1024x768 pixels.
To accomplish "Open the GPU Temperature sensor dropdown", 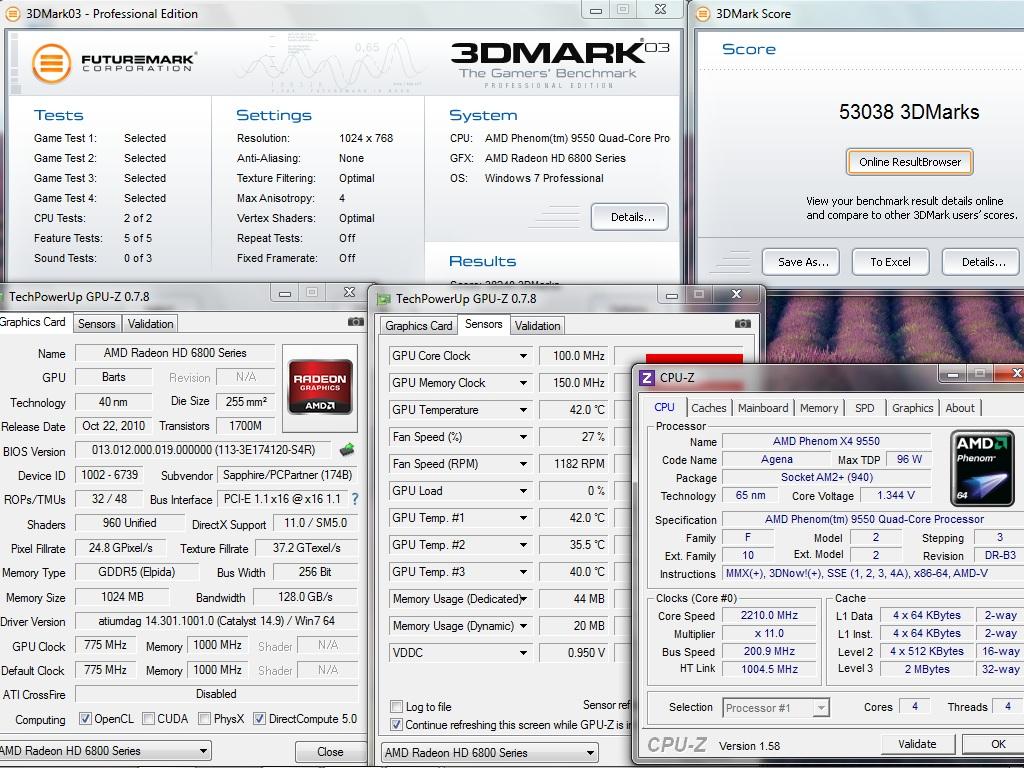I will pos(523,410).
